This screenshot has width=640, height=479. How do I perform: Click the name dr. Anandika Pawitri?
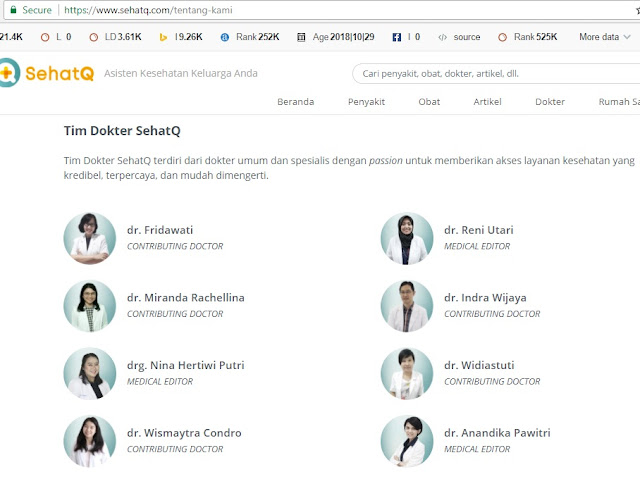(x=497, y=433)
